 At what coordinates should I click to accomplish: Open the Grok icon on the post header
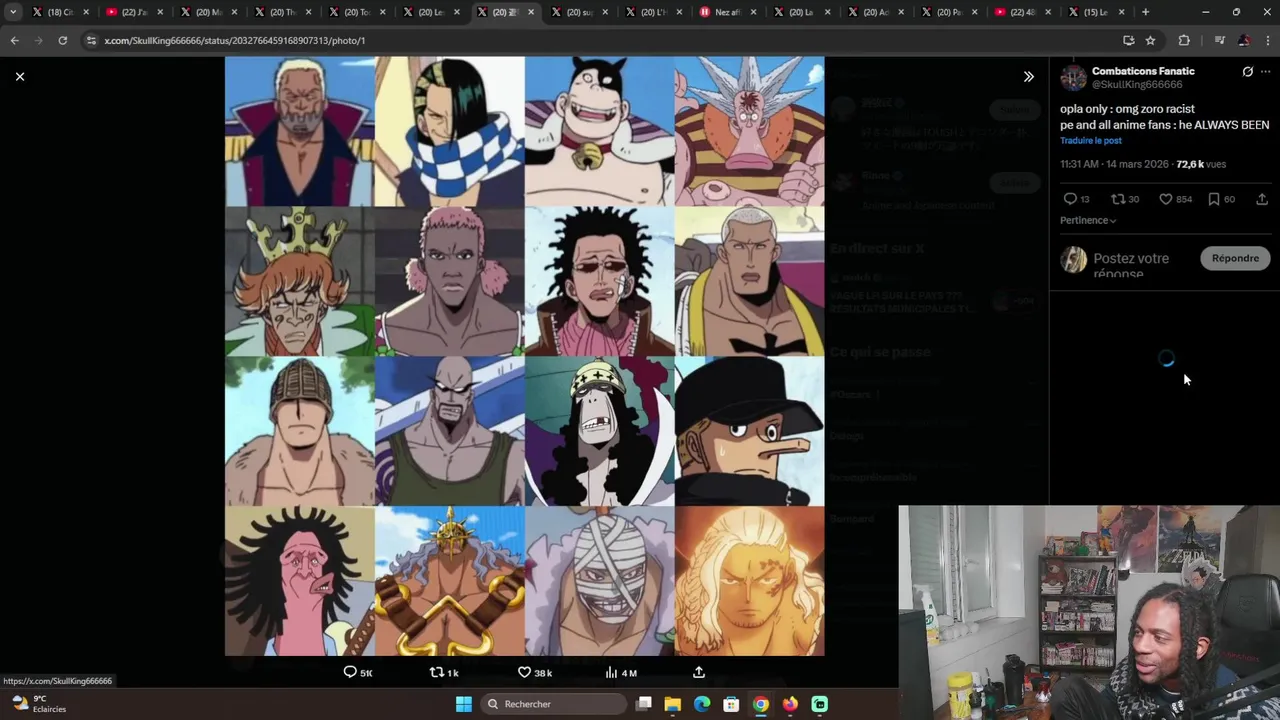click(1247, 72)
